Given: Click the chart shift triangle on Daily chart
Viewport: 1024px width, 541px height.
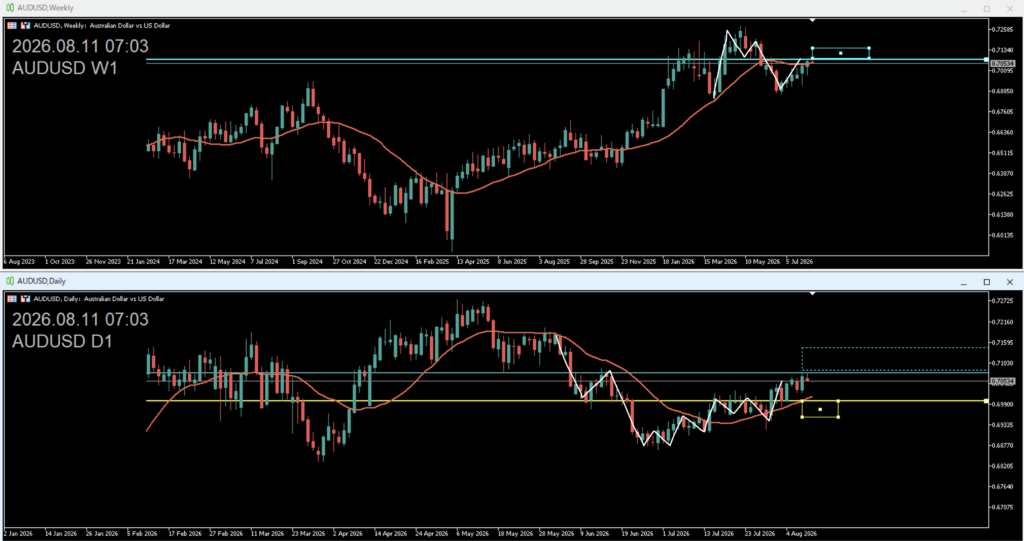Looking at the screenshot, I should (812, 293).
